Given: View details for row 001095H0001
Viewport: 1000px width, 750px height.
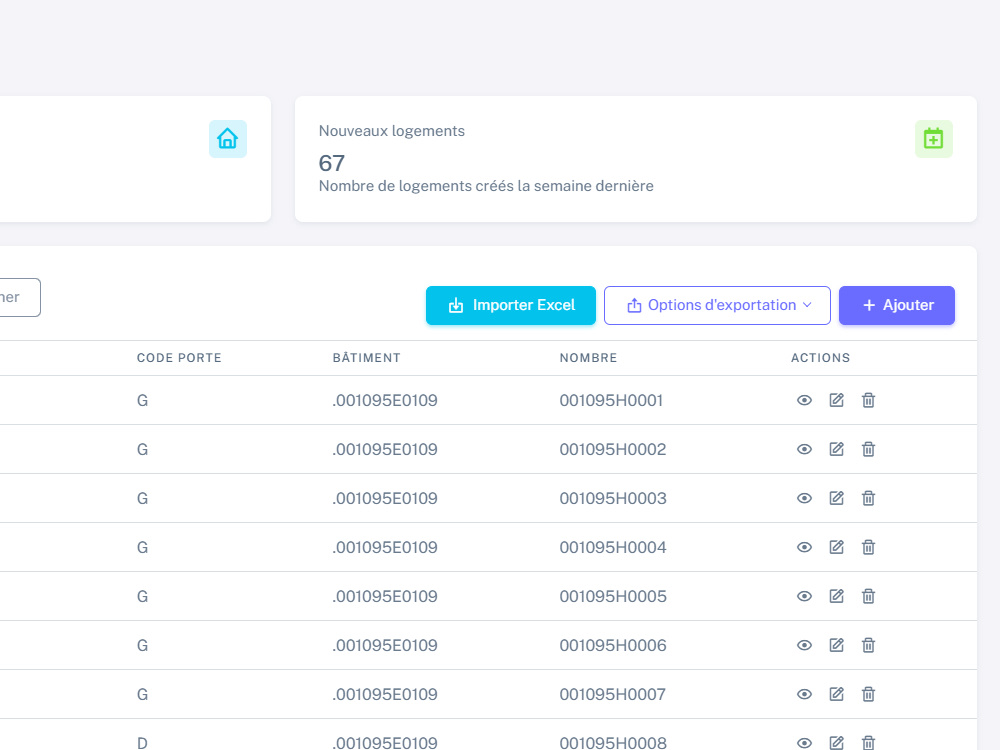Looking at the screenshot, I should click(x=804, y=401).
